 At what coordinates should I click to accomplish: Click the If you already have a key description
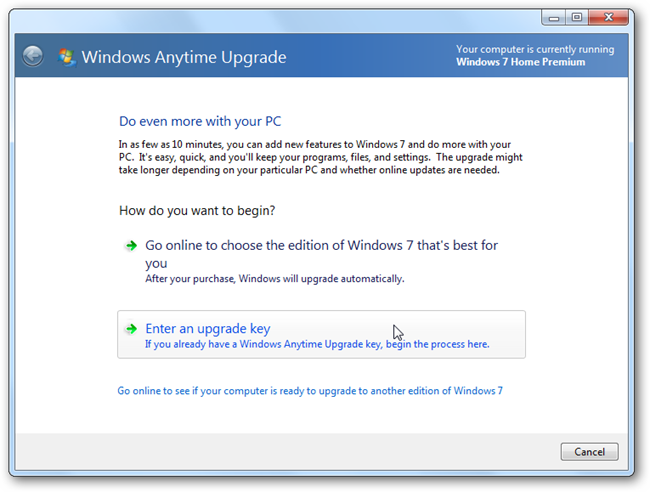point(317,344)
